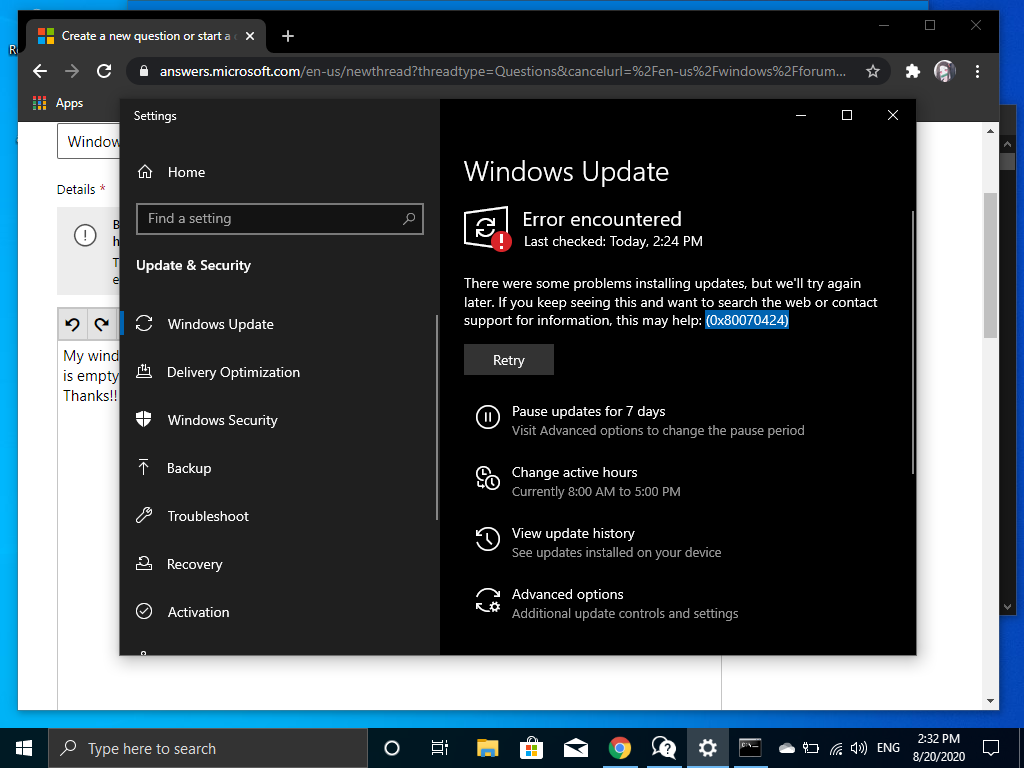Click the clock icon for active hours
1024x768 pixels.
[488, 478]
